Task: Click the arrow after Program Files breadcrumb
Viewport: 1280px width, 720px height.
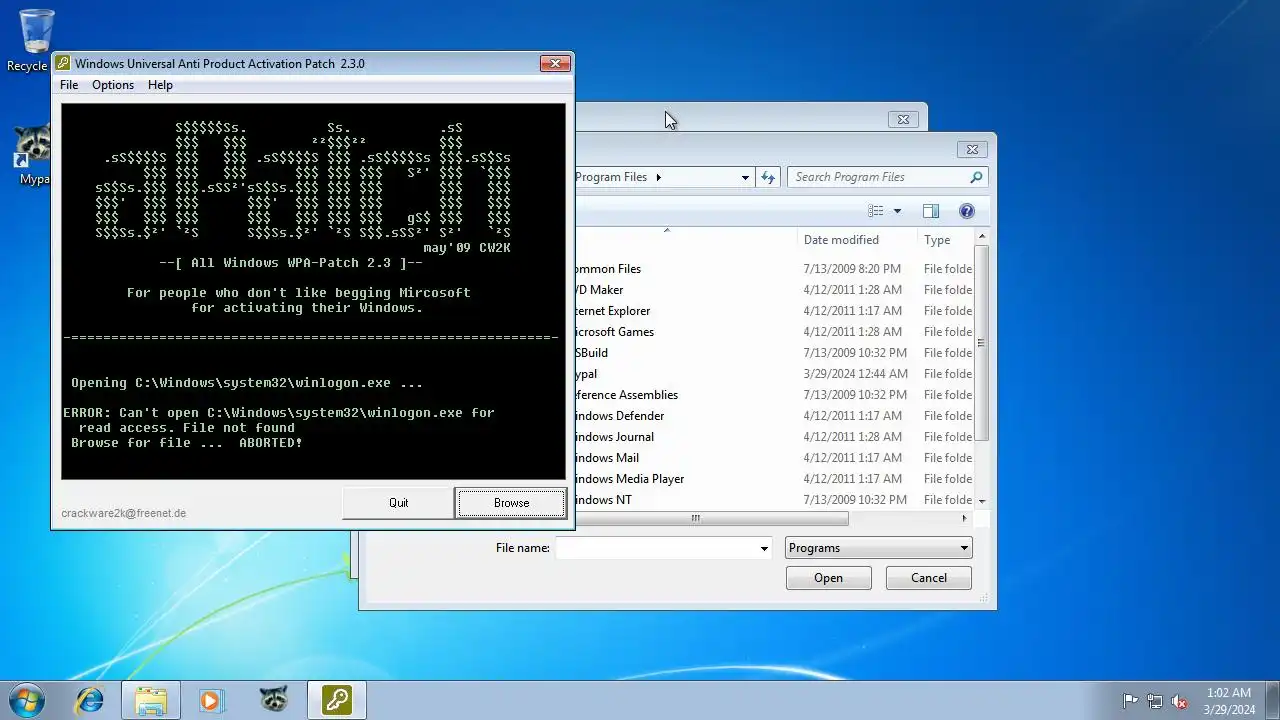Action: point(658,177)
